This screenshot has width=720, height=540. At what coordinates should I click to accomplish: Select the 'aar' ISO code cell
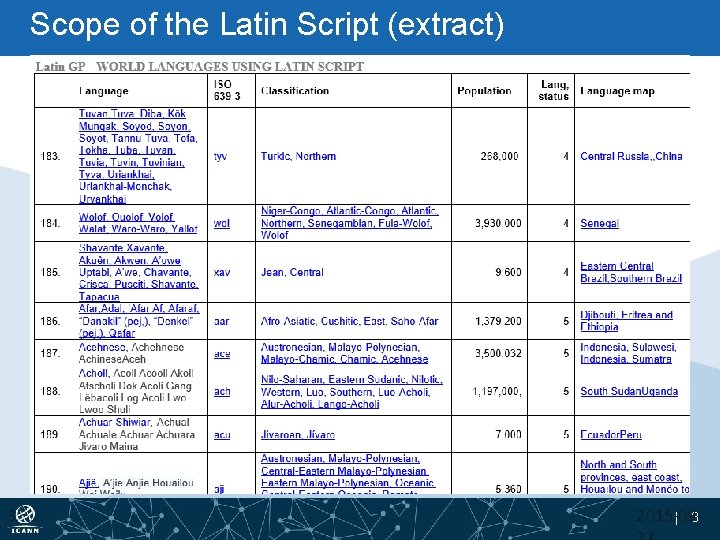(x=221, y=321)
